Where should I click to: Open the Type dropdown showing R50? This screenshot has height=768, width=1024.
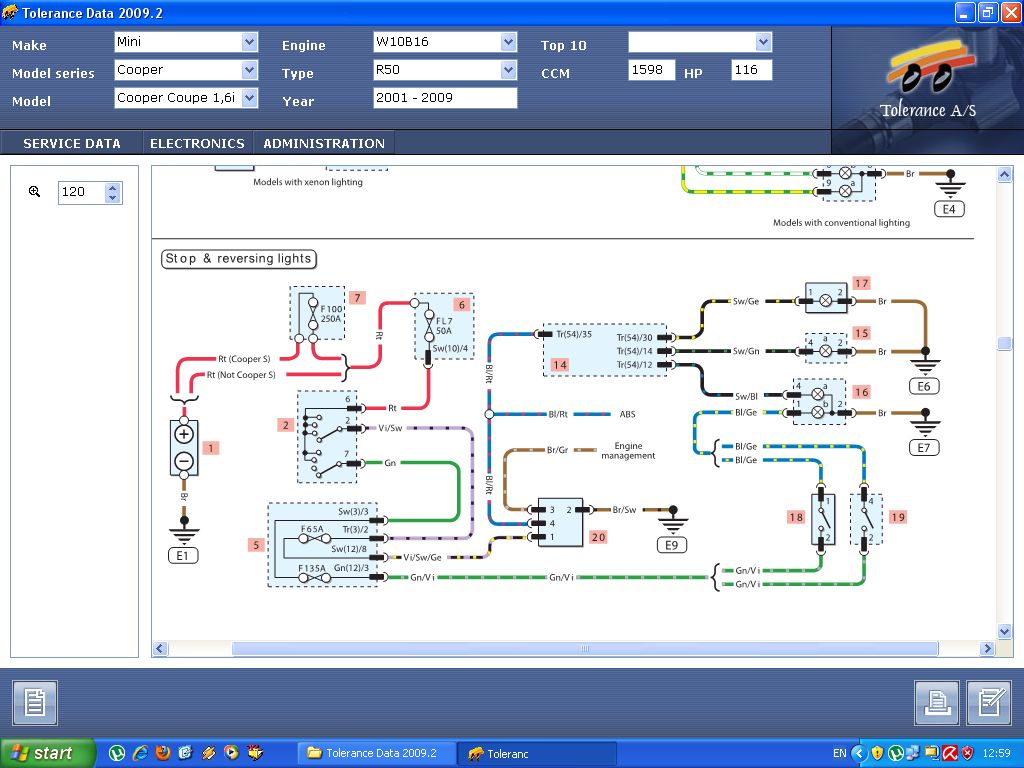tap(508, 70)
